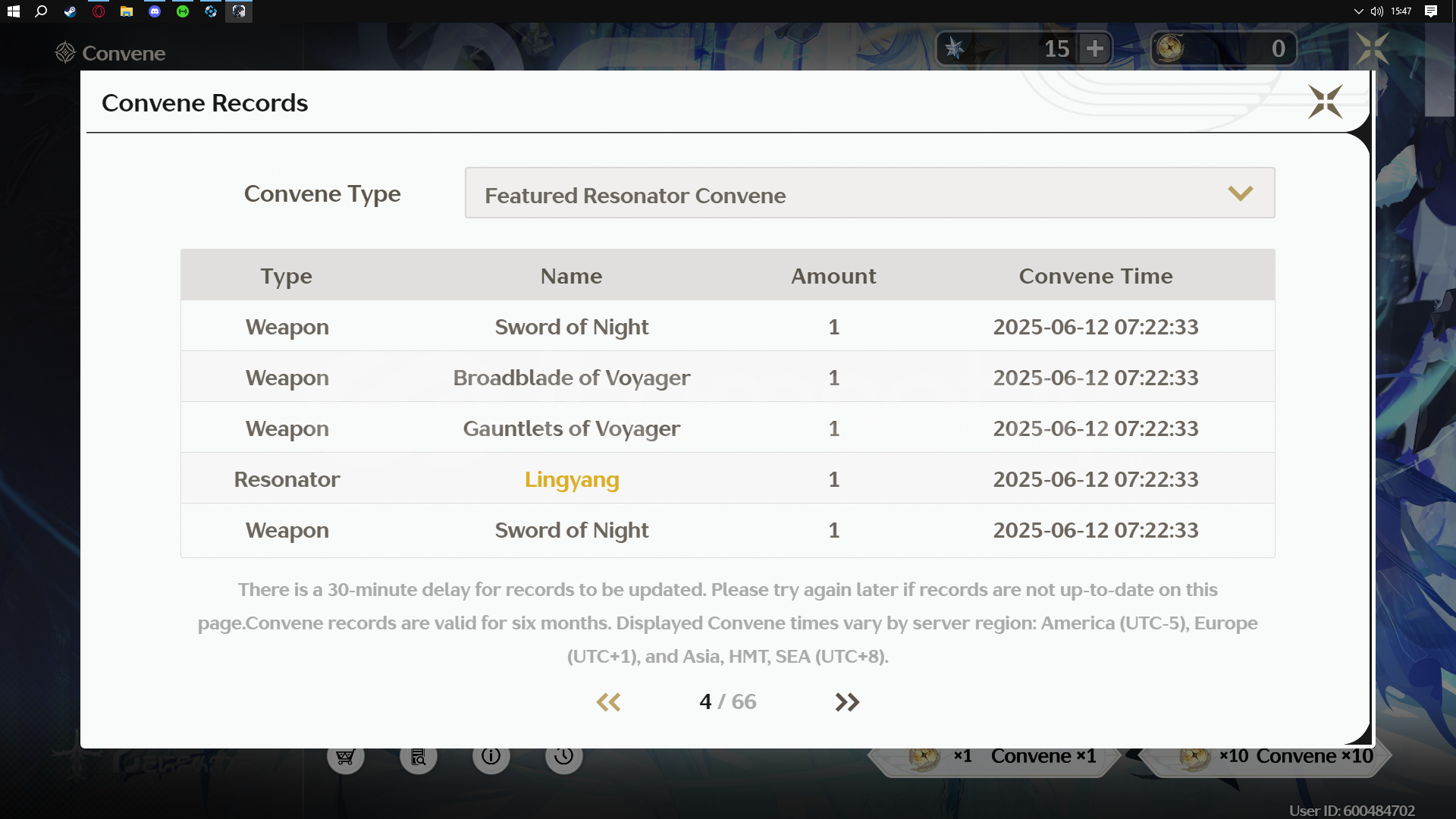Screen dimensions: 1456x819
Task: Open the green broadcast app icon
Action: tap(183, 11)
